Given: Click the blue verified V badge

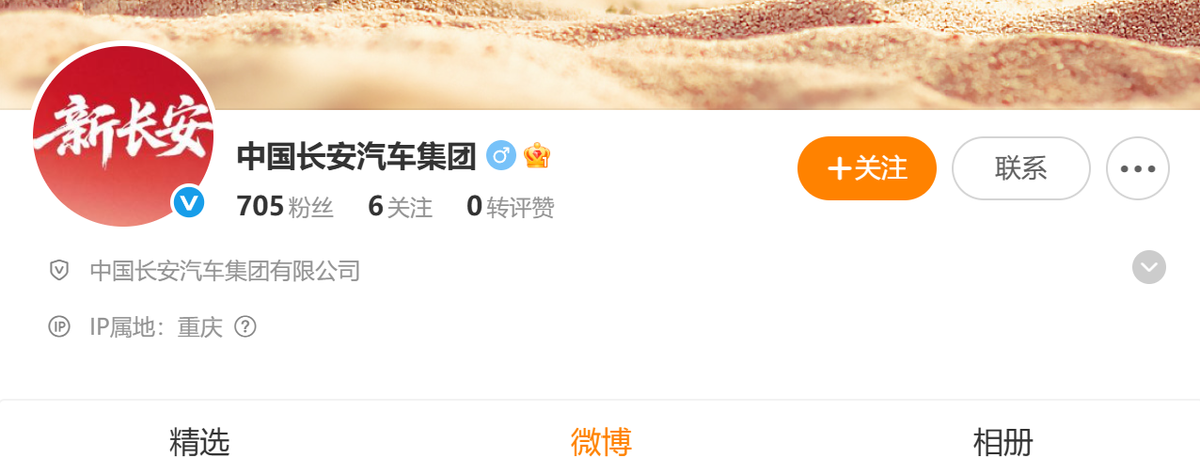Looking at the screenshot, I should pos(188,203).
